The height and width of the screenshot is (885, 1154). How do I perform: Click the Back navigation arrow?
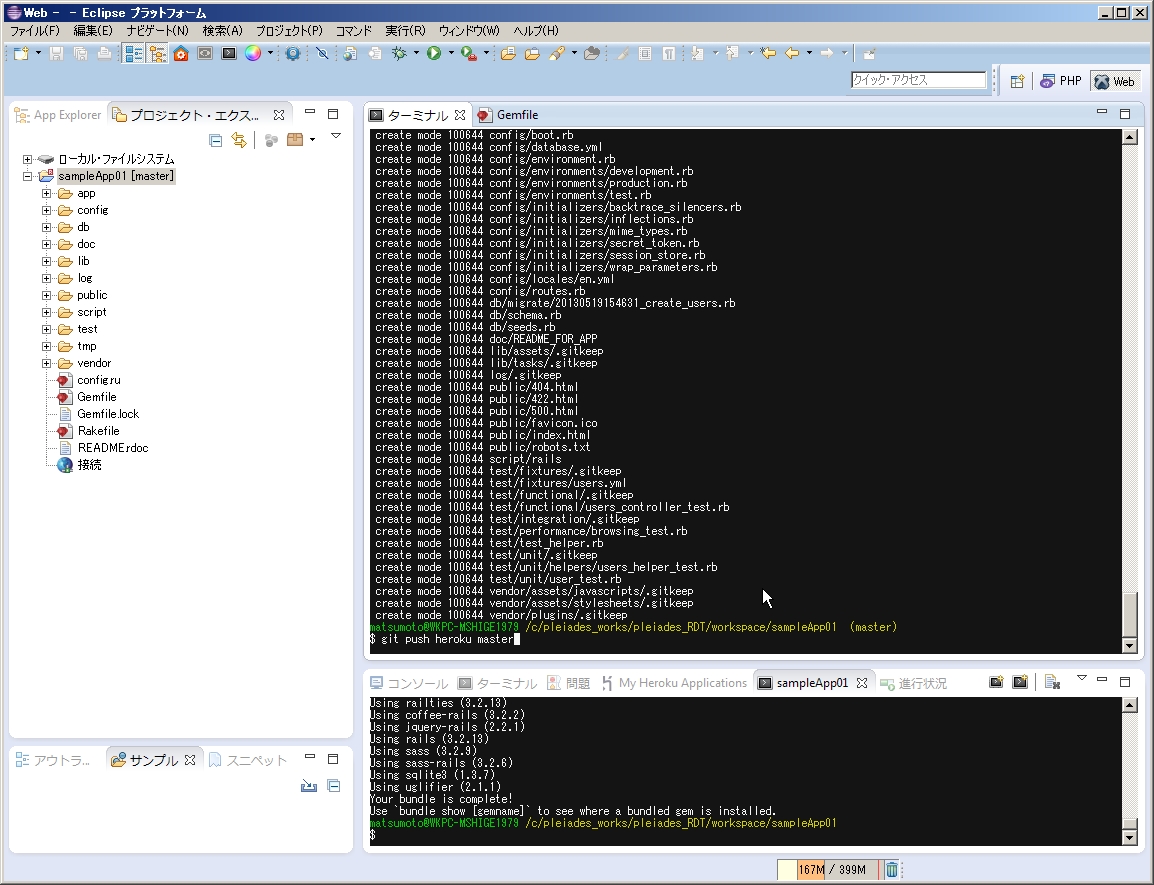792,53
